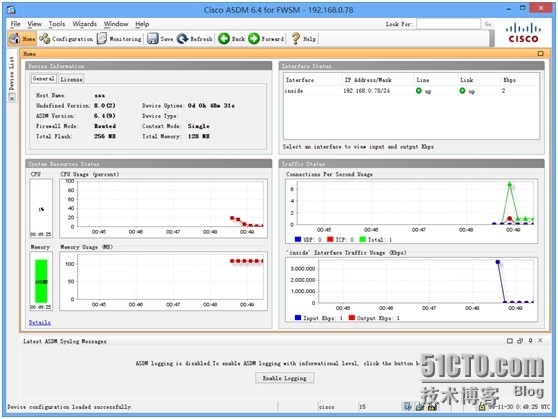The width and height of the screenshot is (558, 419).
Task: Open the Tools menu
Action: pos(57,24)
